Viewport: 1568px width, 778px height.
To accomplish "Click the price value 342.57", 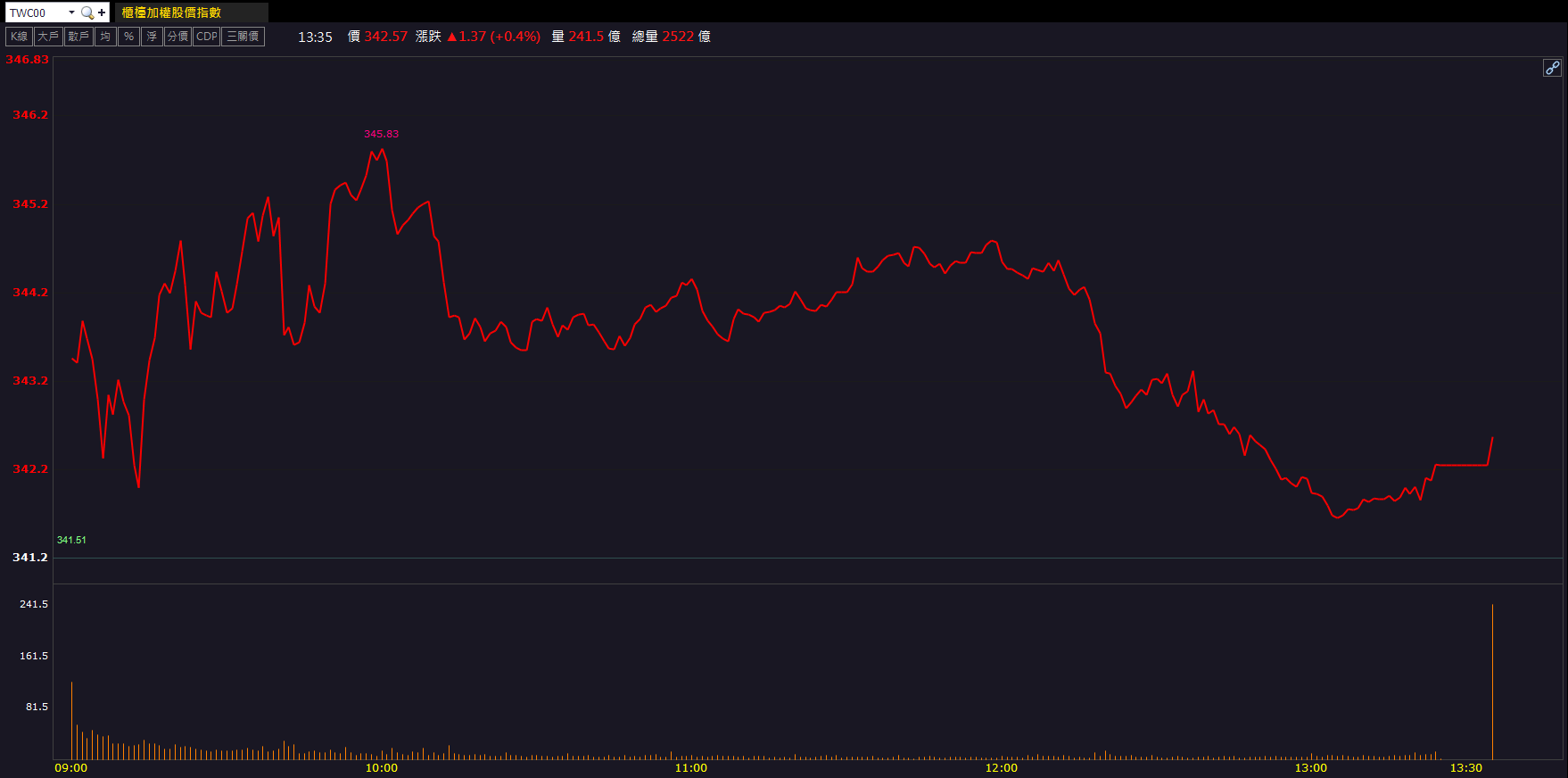I will click(x=385, y=37).
